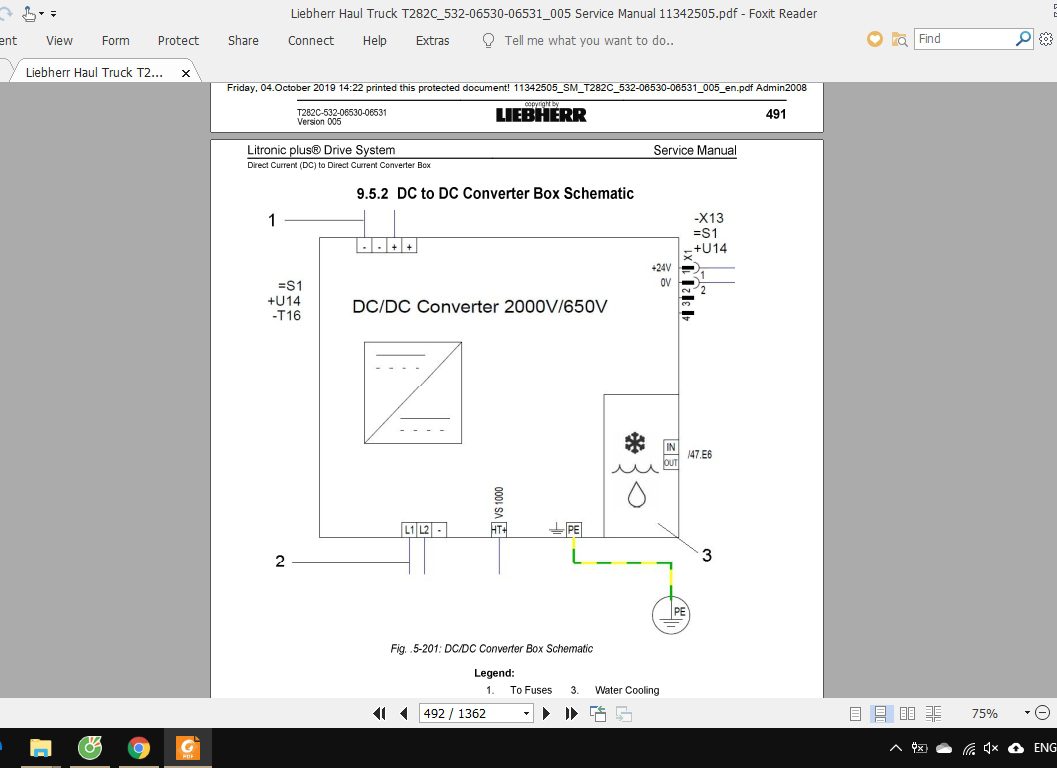Click the 'Litronic plus® Drive System' header text
1057x768 pixels.
click(321, 150)
